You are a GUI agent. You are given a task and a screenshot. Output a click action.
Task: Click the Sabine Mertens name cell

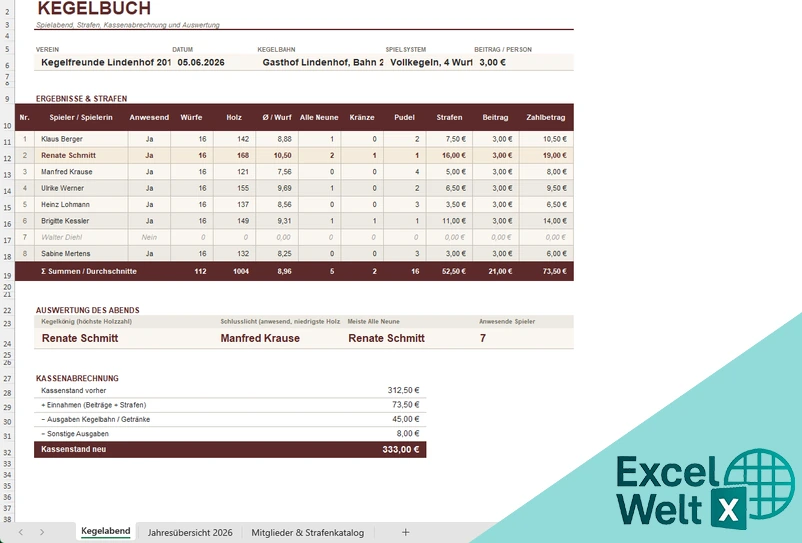click(x=81, y=254)
